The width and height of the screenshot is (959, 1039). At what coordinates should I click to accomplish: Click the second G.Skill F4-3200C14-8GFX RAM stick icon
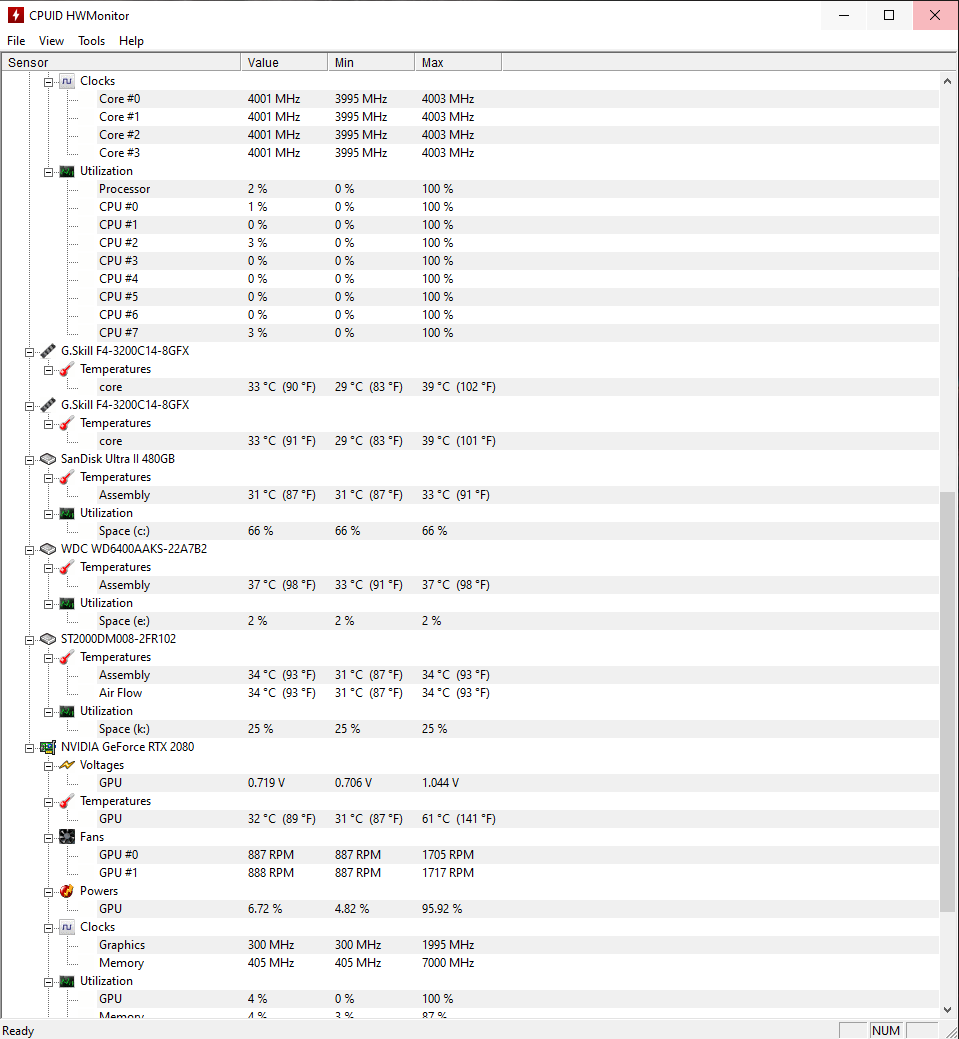point(48,405)
